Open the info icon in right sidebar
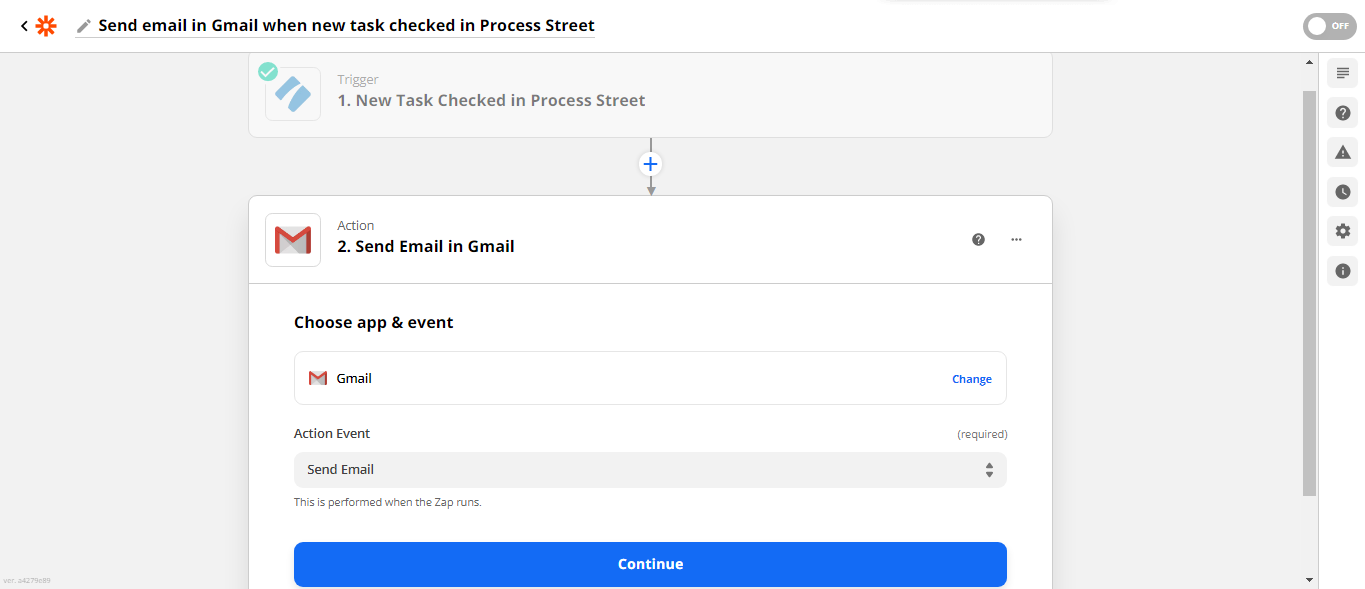 click(x=1342, y=271)
